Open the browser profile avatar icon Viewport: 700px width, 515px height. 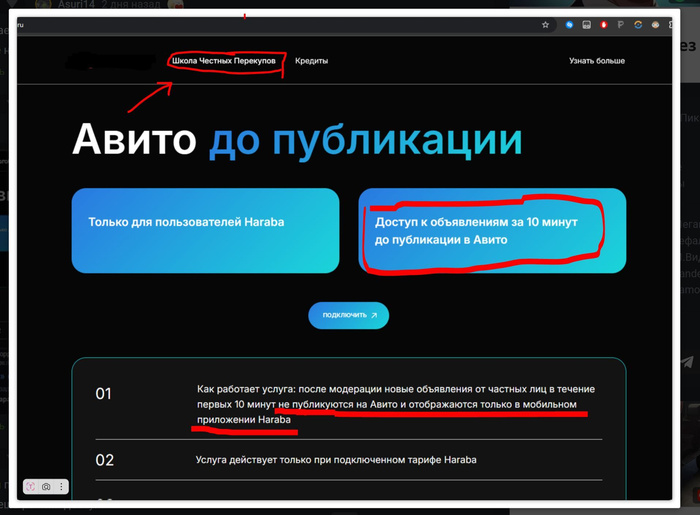(x=655, y=25)
